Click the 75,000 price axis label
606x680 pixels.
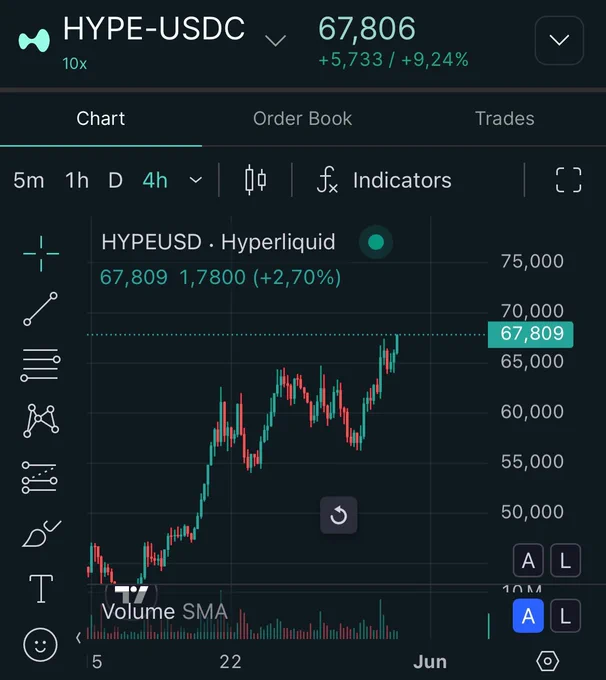point(532,262)
